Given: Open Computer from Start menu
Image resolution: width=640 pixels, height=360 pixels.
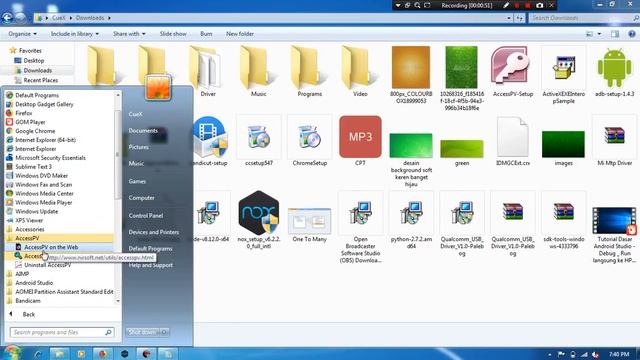Looking at the screenshot, I should (141, 198).
